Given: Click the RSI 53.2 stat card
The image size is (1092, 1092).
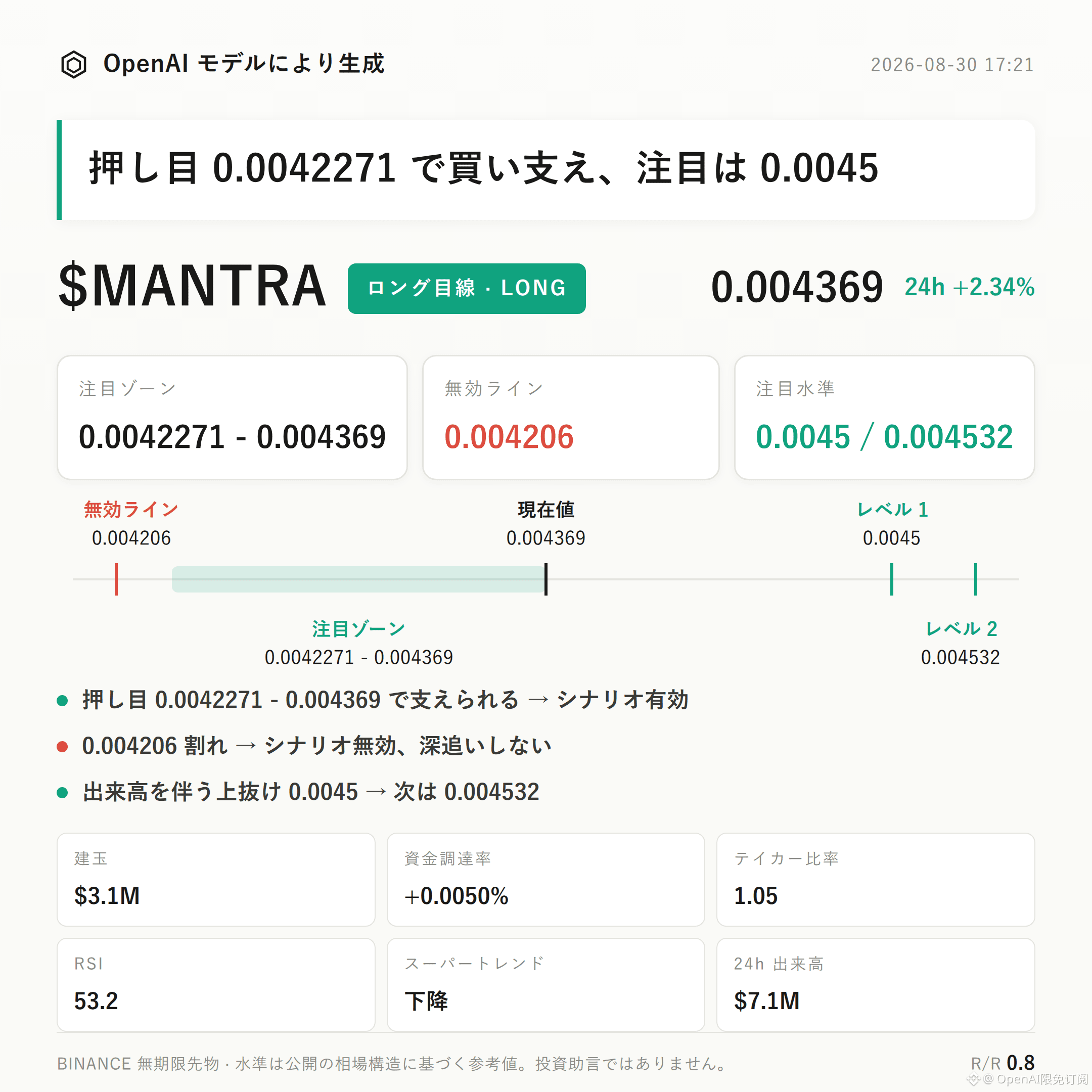Looking at the screenshot, I should click(216, 985).
